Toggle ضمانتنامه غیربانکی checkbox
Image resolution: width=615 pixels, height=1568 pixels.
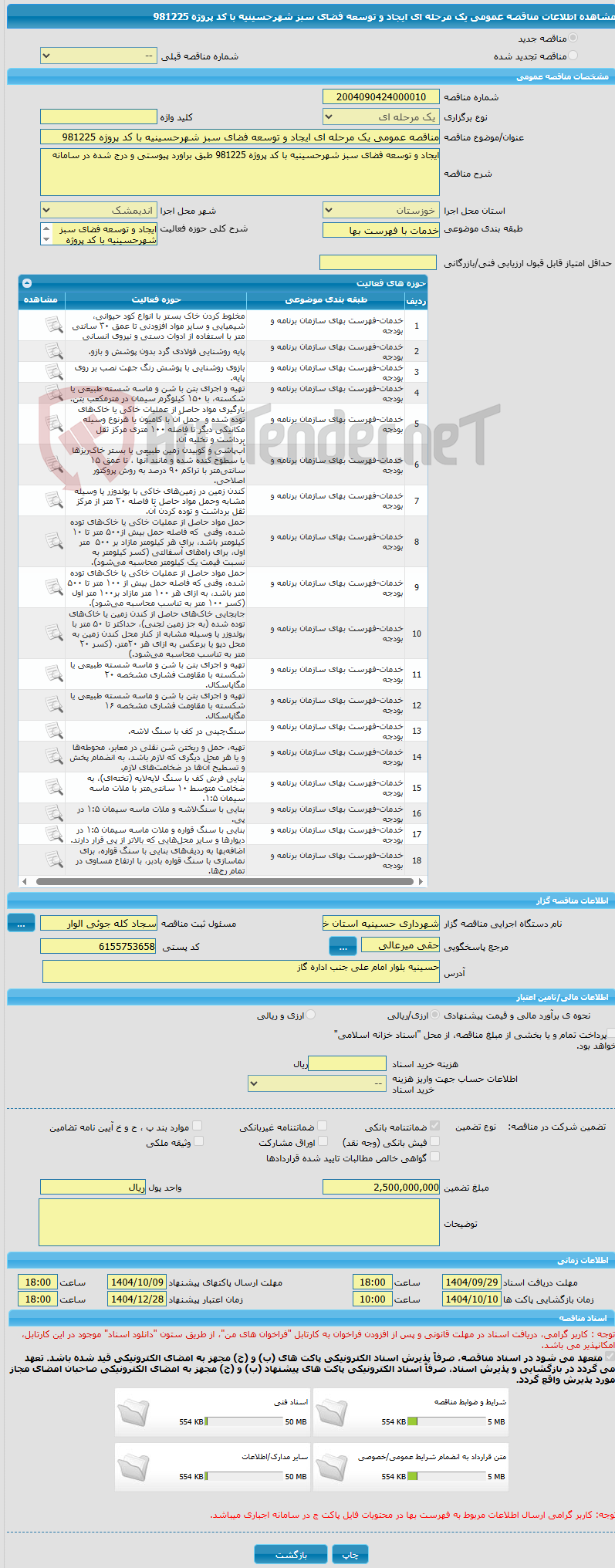(322, 1126)
